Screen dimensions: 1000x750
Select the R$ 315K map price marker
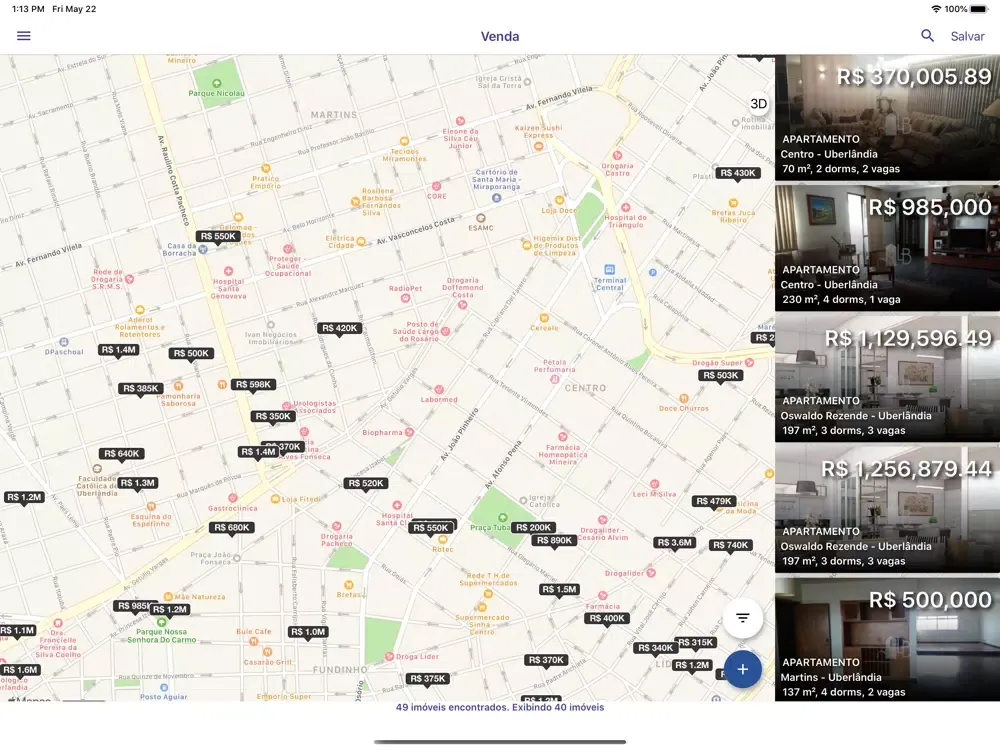pos(695,642)
